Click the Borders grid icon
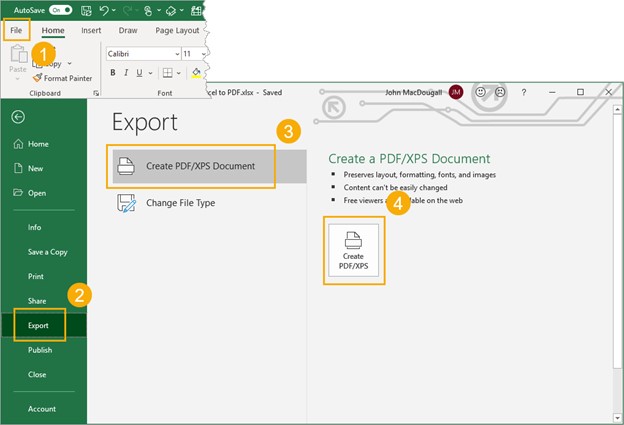The height and width of the screenshot is (425, 624). pyautogui.click(x=168, y=73)
